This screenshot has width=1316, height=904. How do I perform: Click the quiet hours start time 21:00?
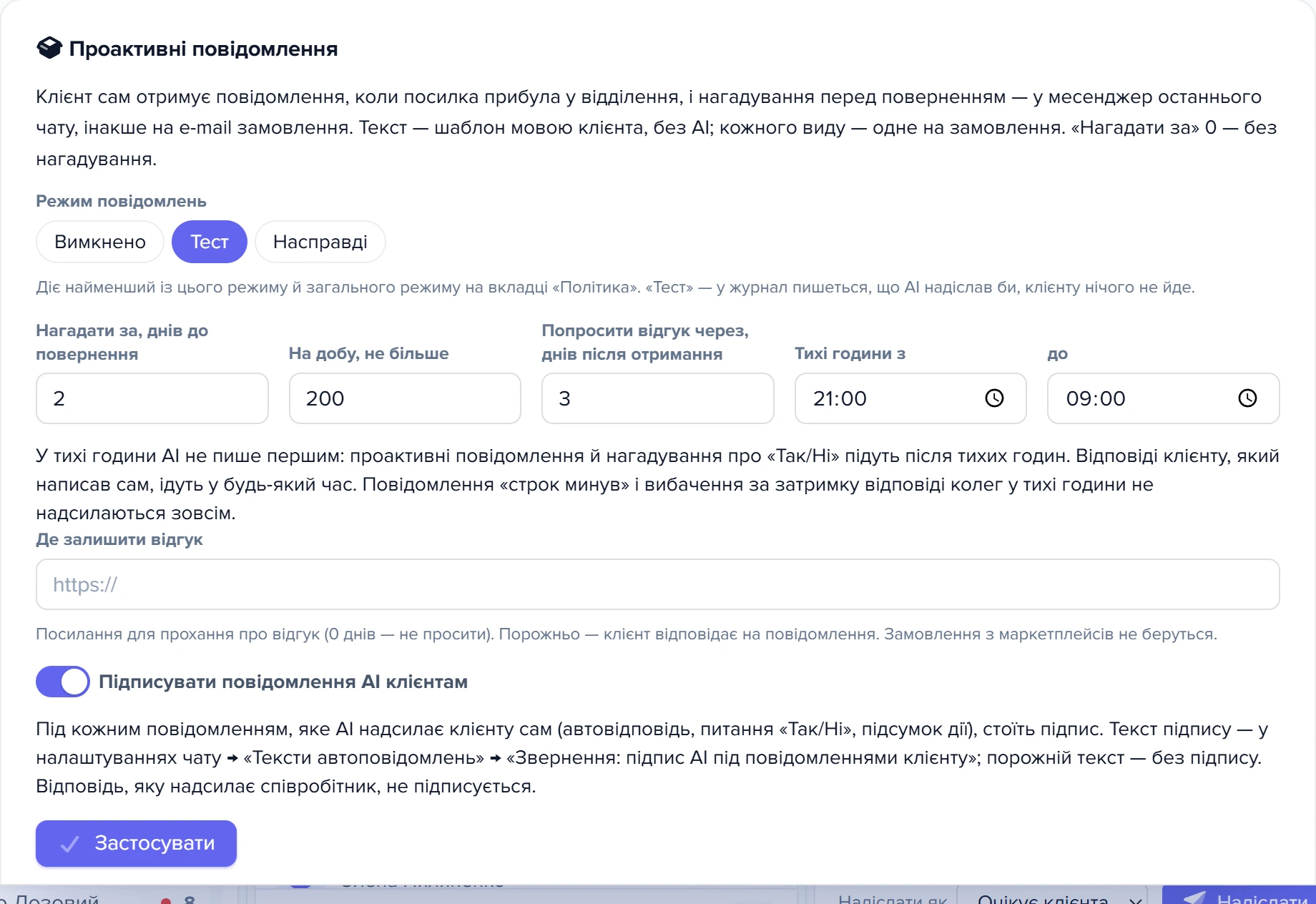[x=840, y=398]
